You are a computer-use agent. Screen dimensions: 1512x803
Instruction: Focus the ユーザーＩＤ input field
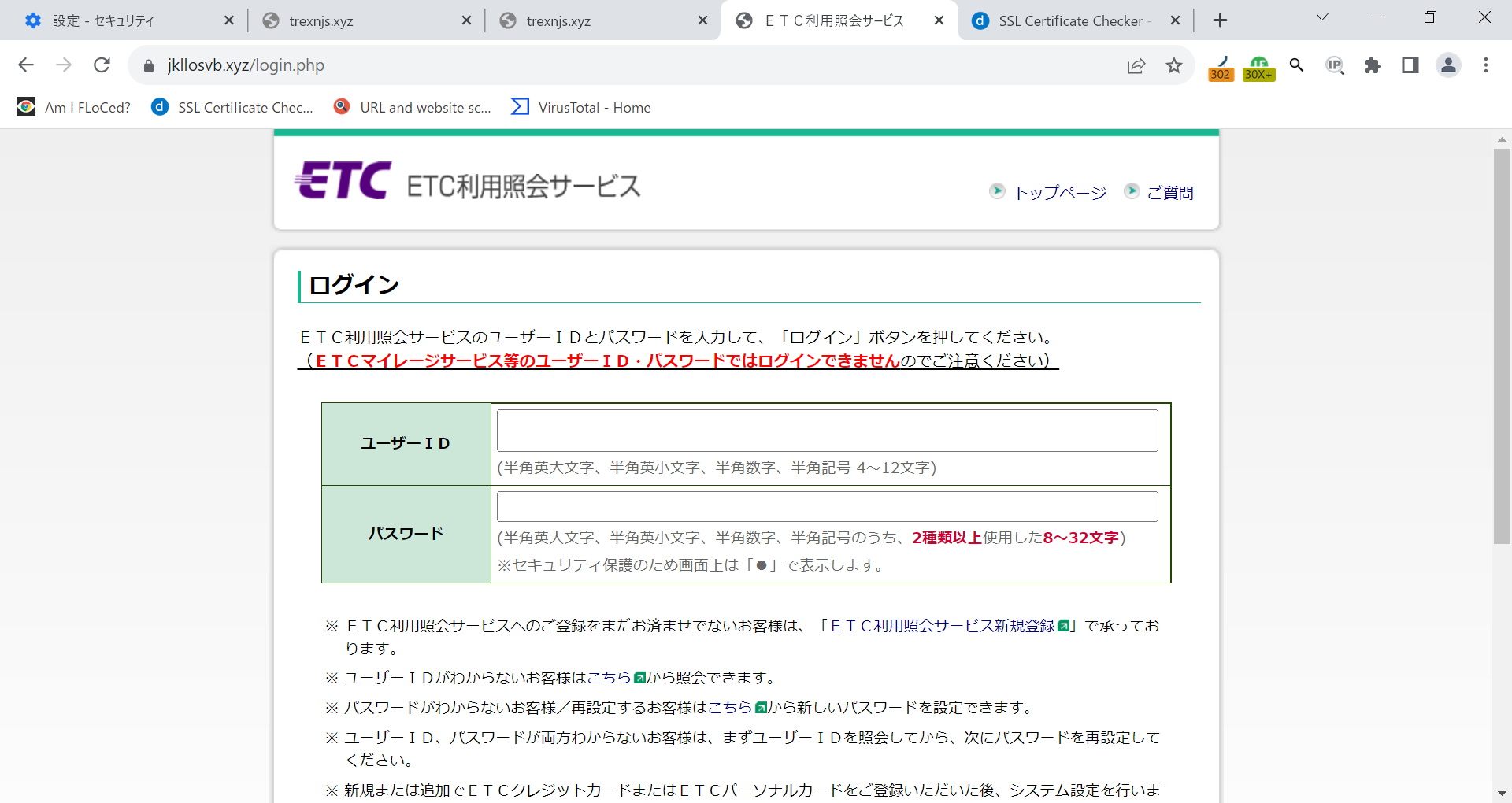[827, 431]
